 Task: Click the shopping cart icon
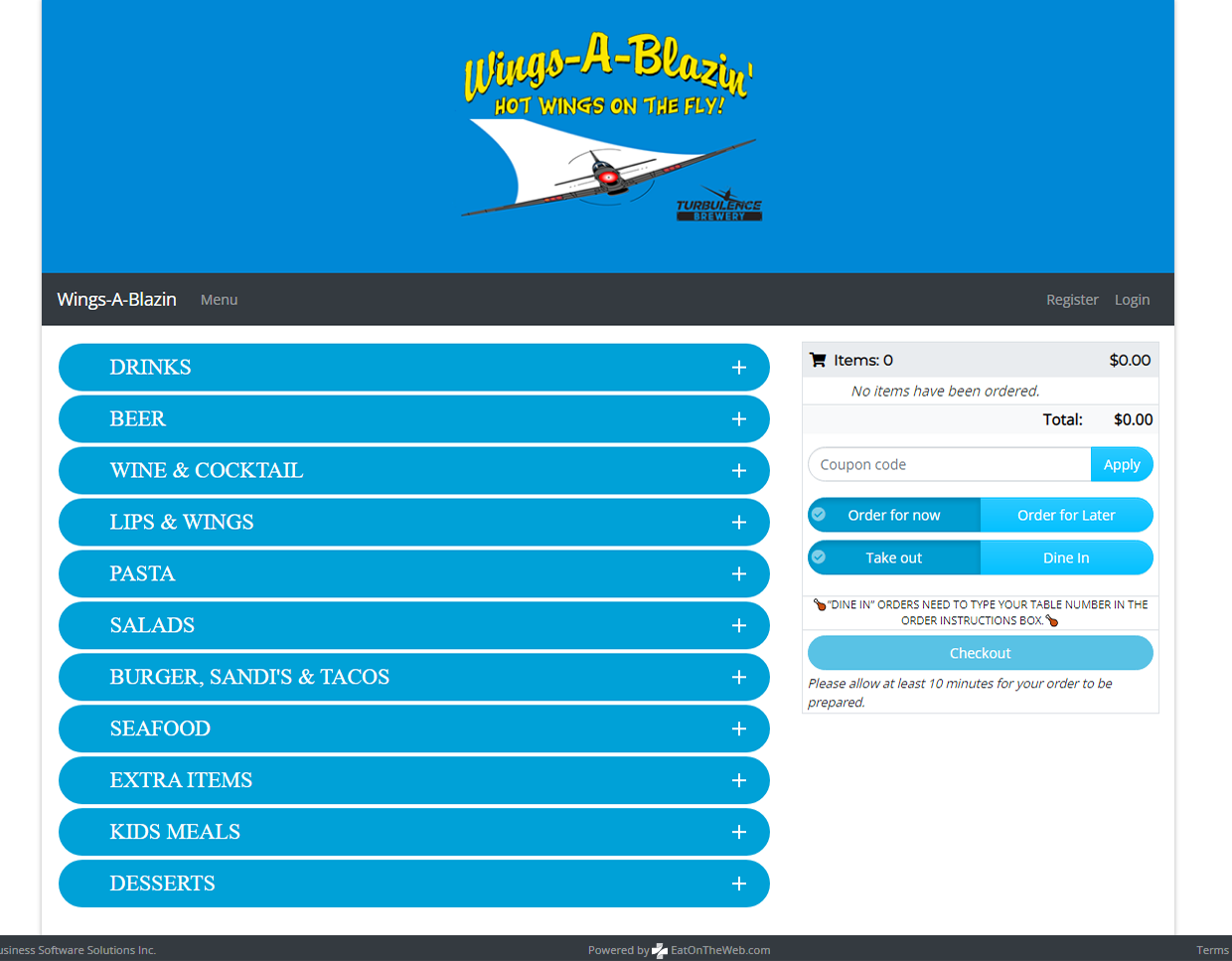(x=818, y=360)
